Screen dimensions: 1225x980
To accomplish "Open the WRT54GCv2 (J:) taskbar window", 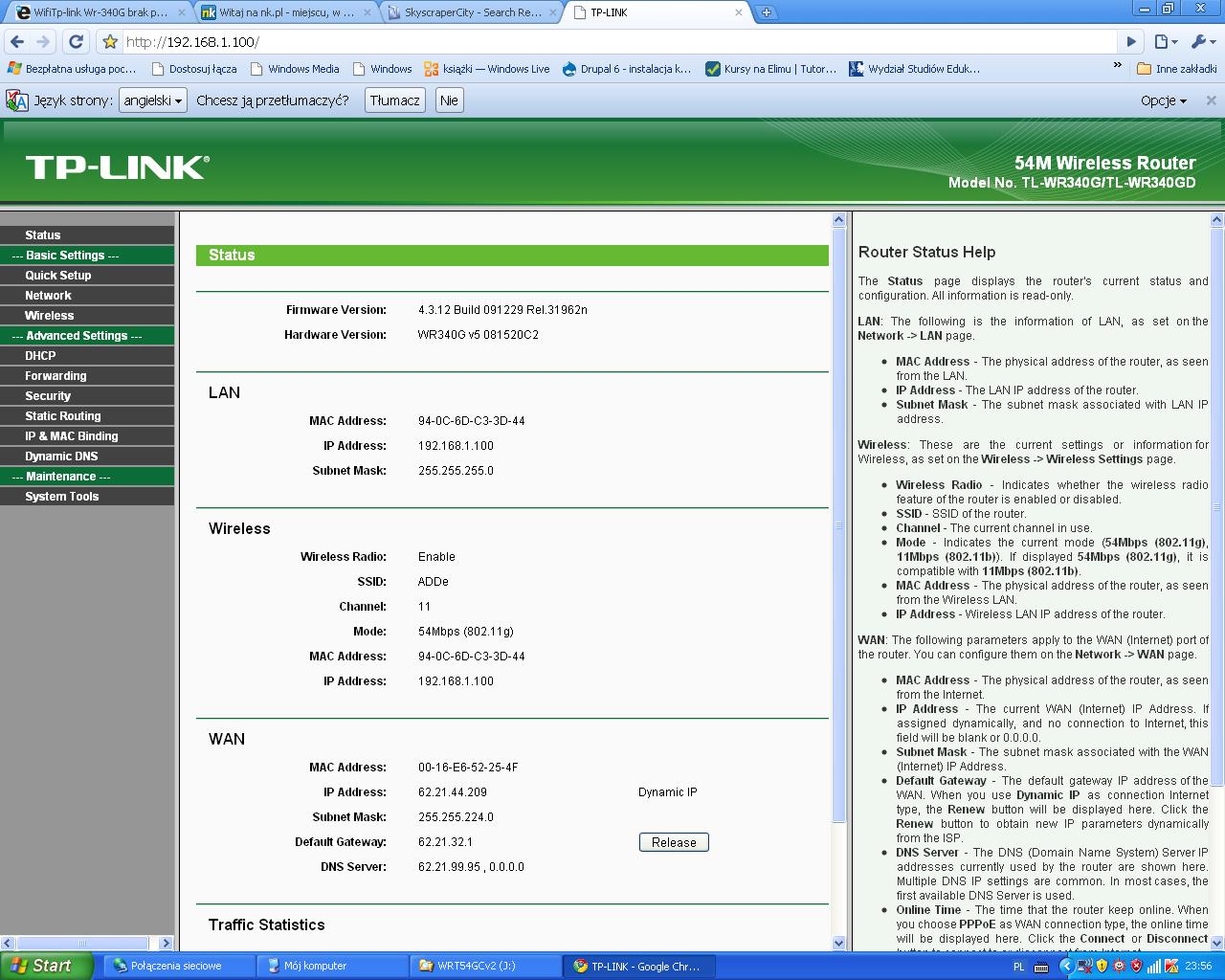I will coord(486,967).
